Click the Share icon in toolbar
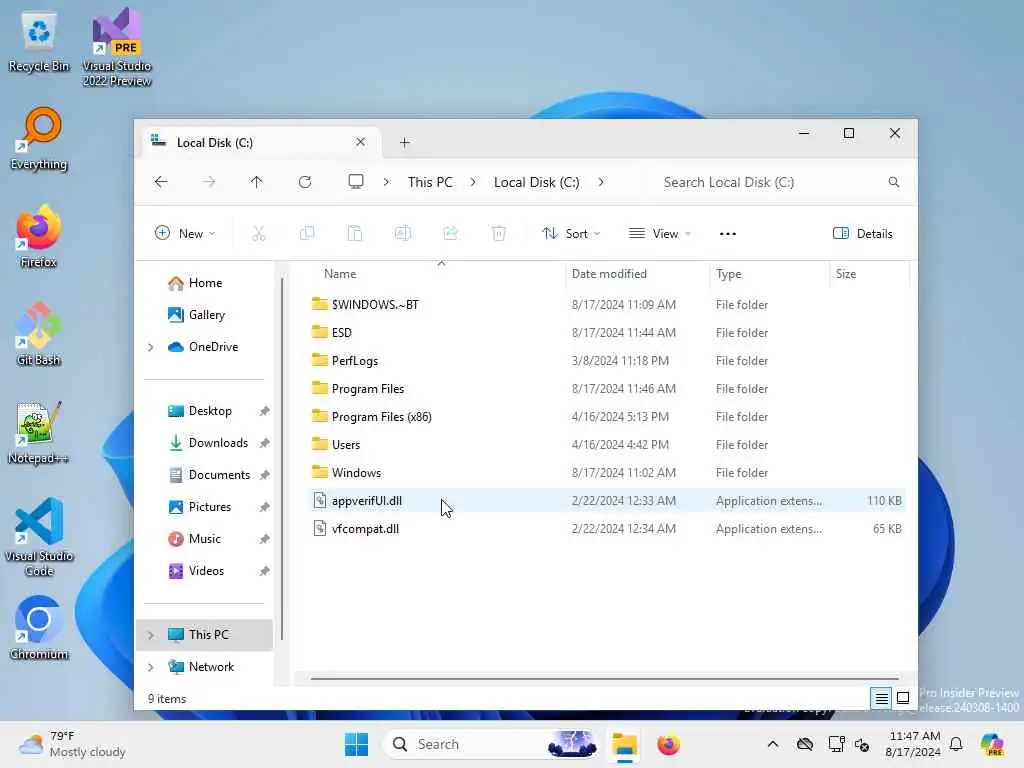Screen dimensions: 1024x768 tap(451, 233)
